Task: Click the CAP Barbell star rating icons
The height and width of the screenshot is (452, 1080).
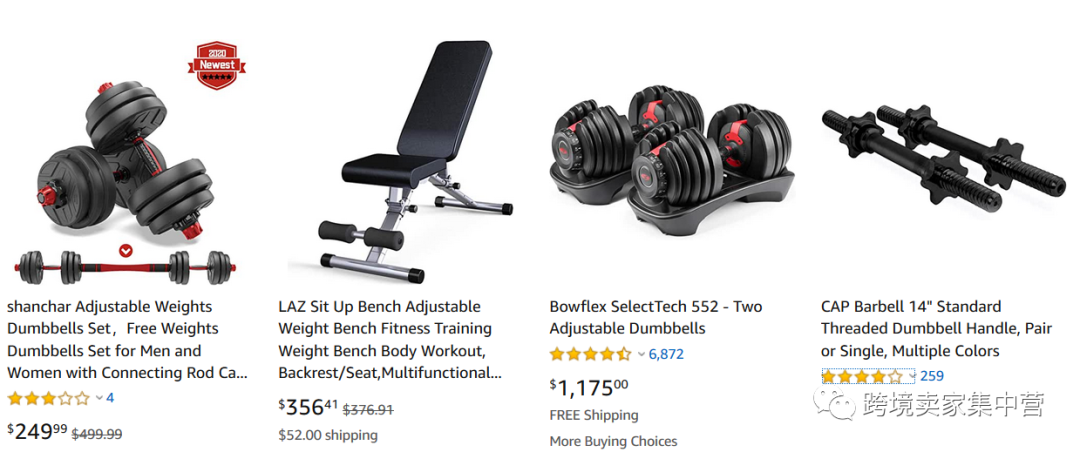Action: (862, 376)
